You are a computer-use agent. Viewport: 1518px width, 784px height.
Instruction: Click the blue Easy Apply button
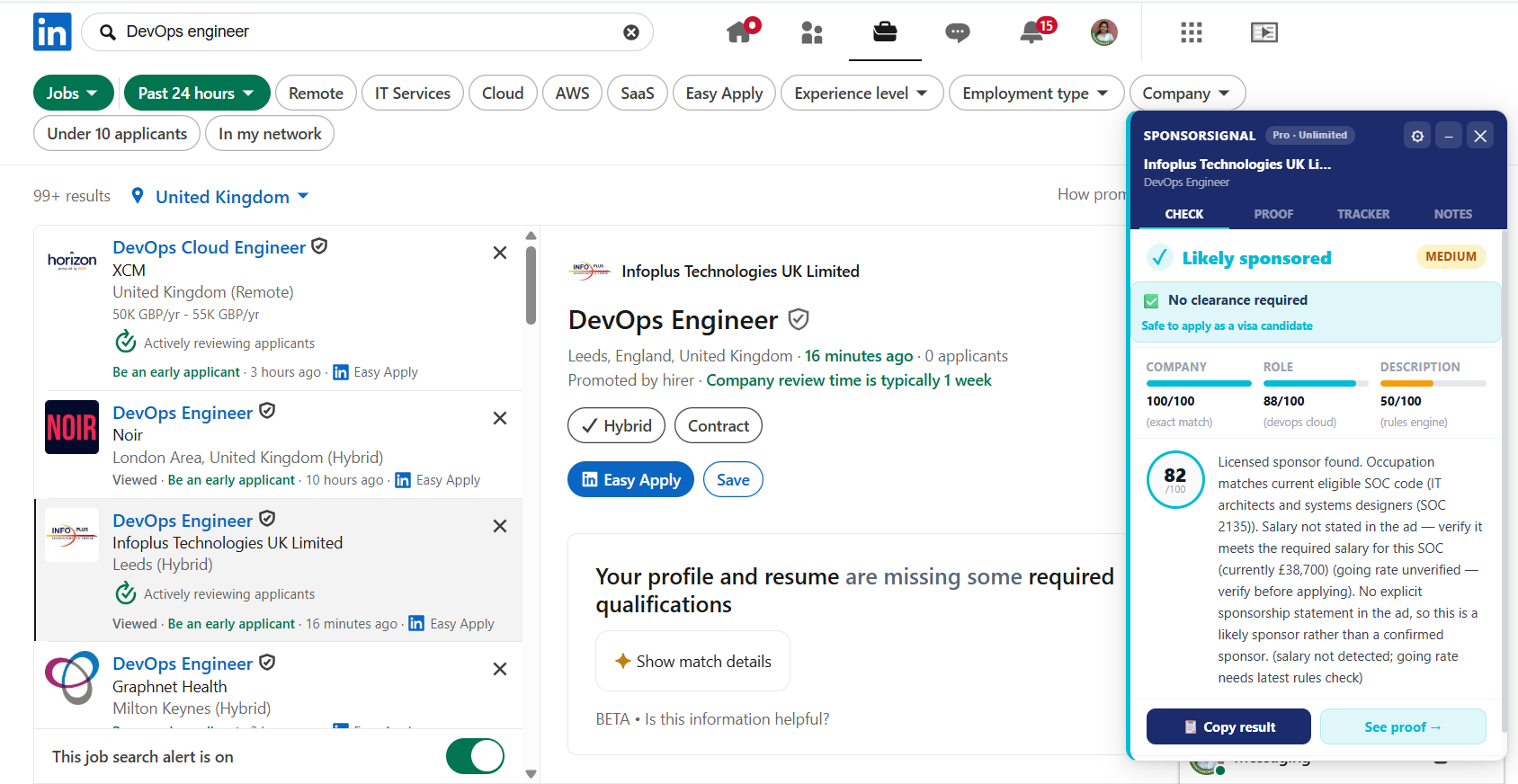click(x=630, y=479)
